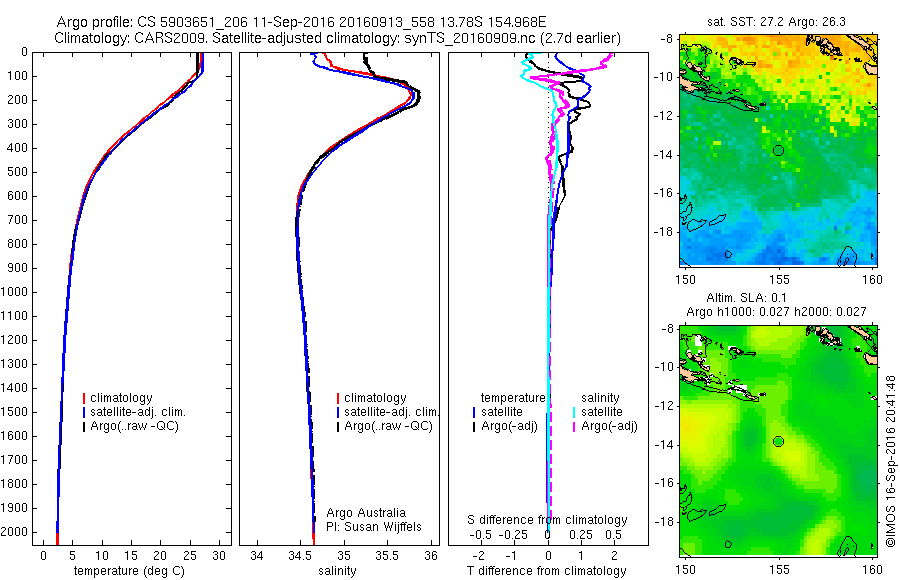Click red climatology swatch in temperature legend

click(84, 398)
